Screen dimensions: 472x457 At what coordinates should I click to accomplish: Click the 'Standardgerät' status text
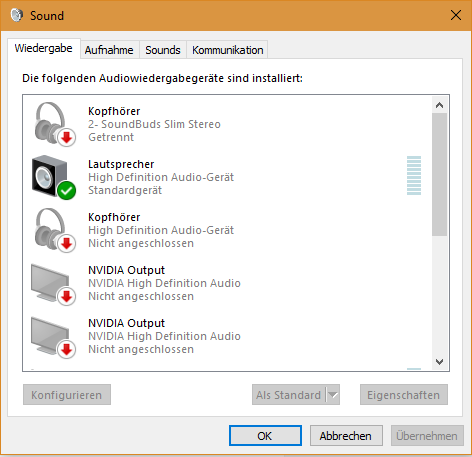(125, 190)
